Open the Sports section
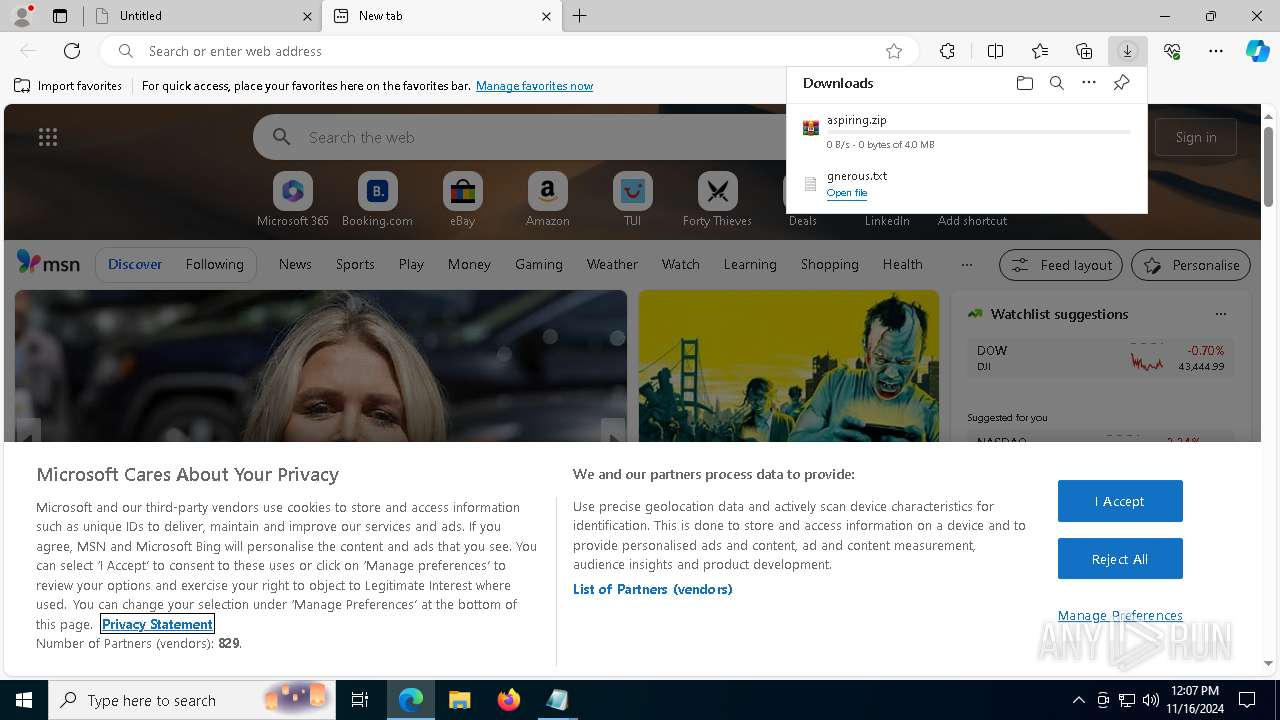Viewport: 1280px width, 720px height. coord(355,264)
